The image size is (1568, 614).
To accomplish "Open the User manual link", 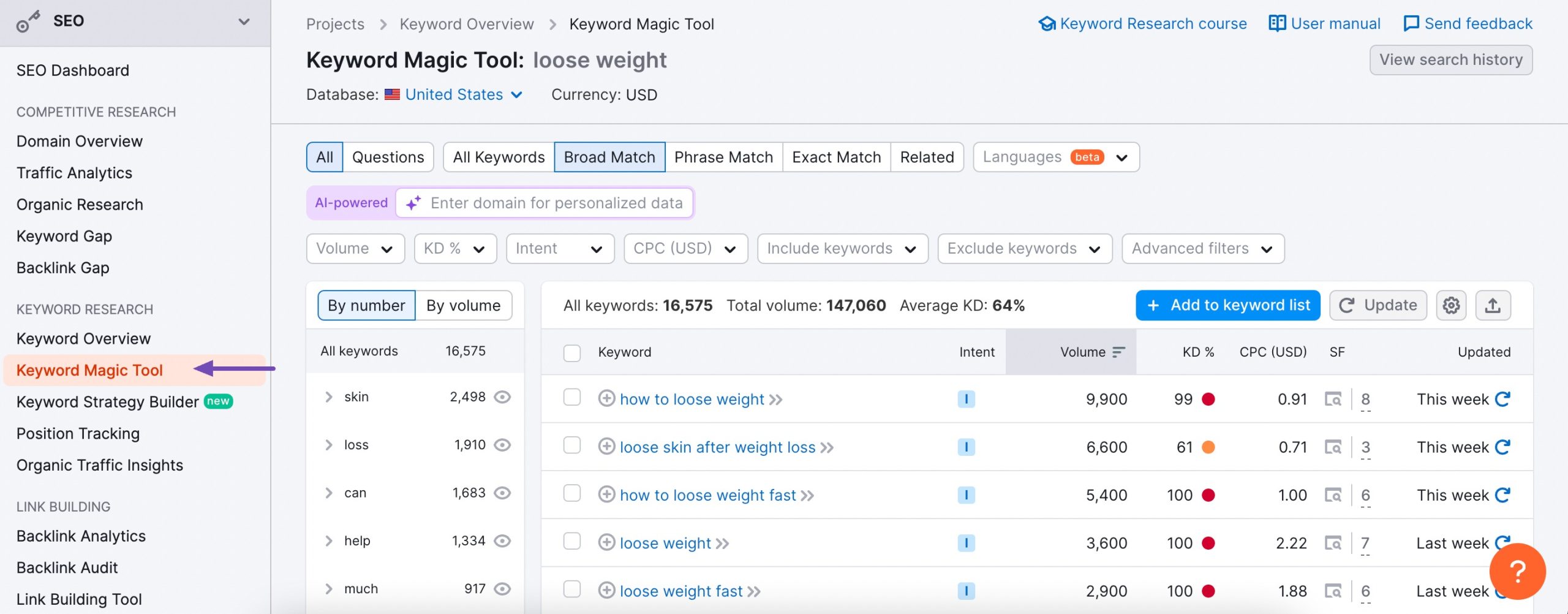I will click(1324, 23).
